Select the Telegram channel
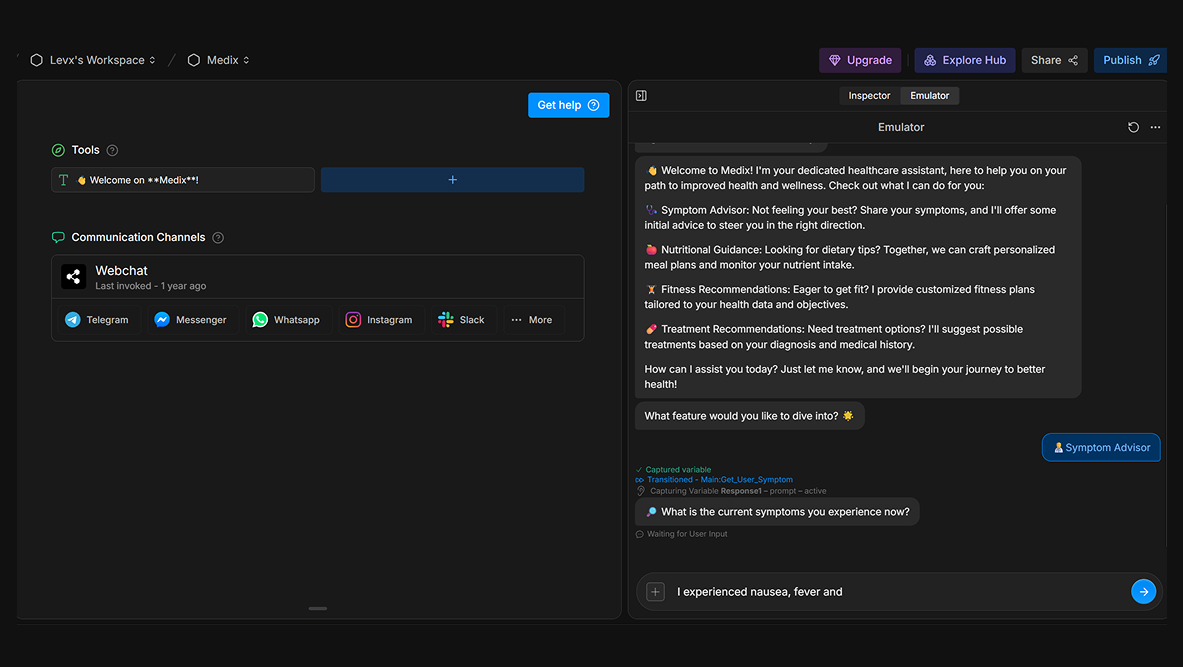The height and width of the screenshot is (667, 1183). click(x=97, y=320)
